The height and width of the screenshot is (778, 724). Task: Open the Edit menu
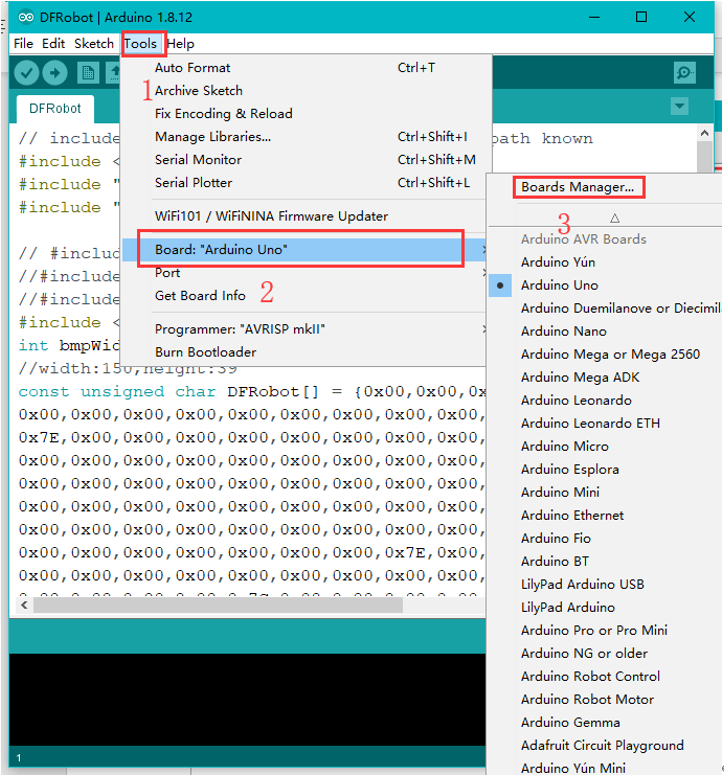point(53,44)
